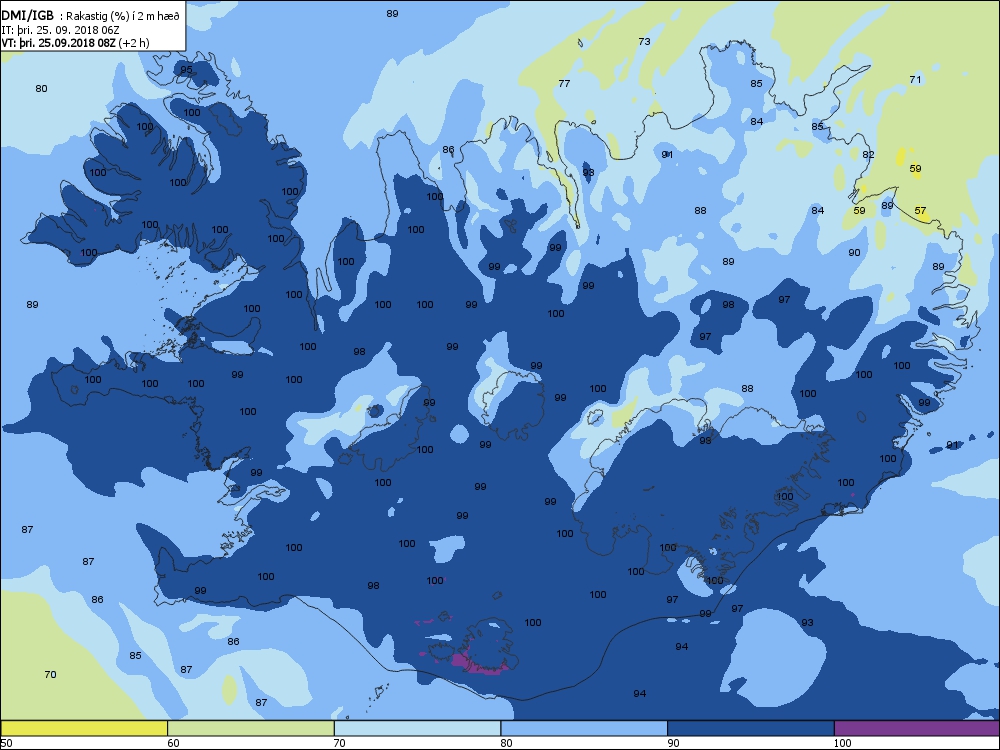Select the 'IT: þri. 25. 09. 2018 06Z' line
Image resolution: width=1000 pixels, height=750 pixels.
pyautogui.click(x=60, y=30)
